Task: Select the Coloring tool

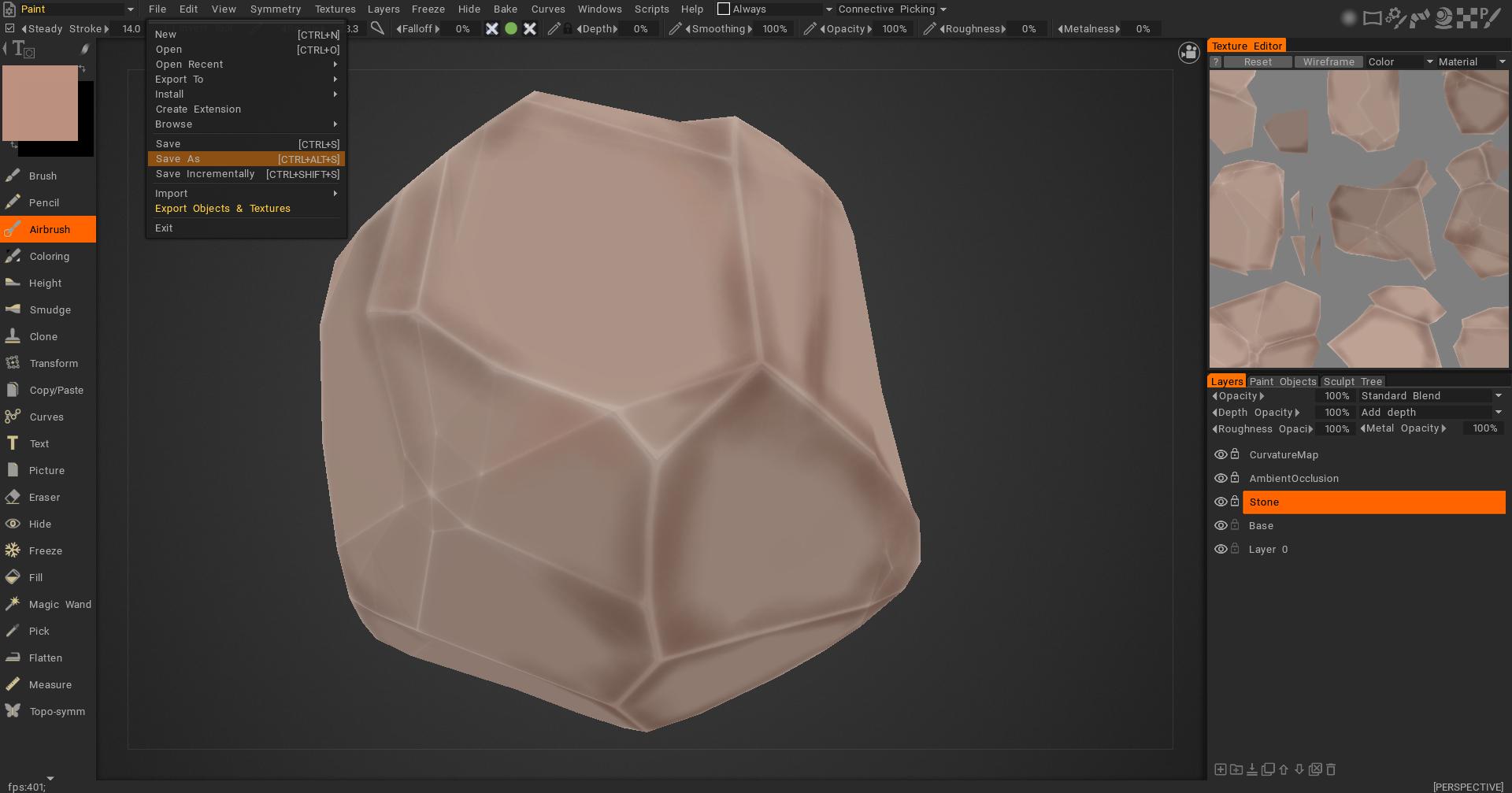Action: coord(48,256)
